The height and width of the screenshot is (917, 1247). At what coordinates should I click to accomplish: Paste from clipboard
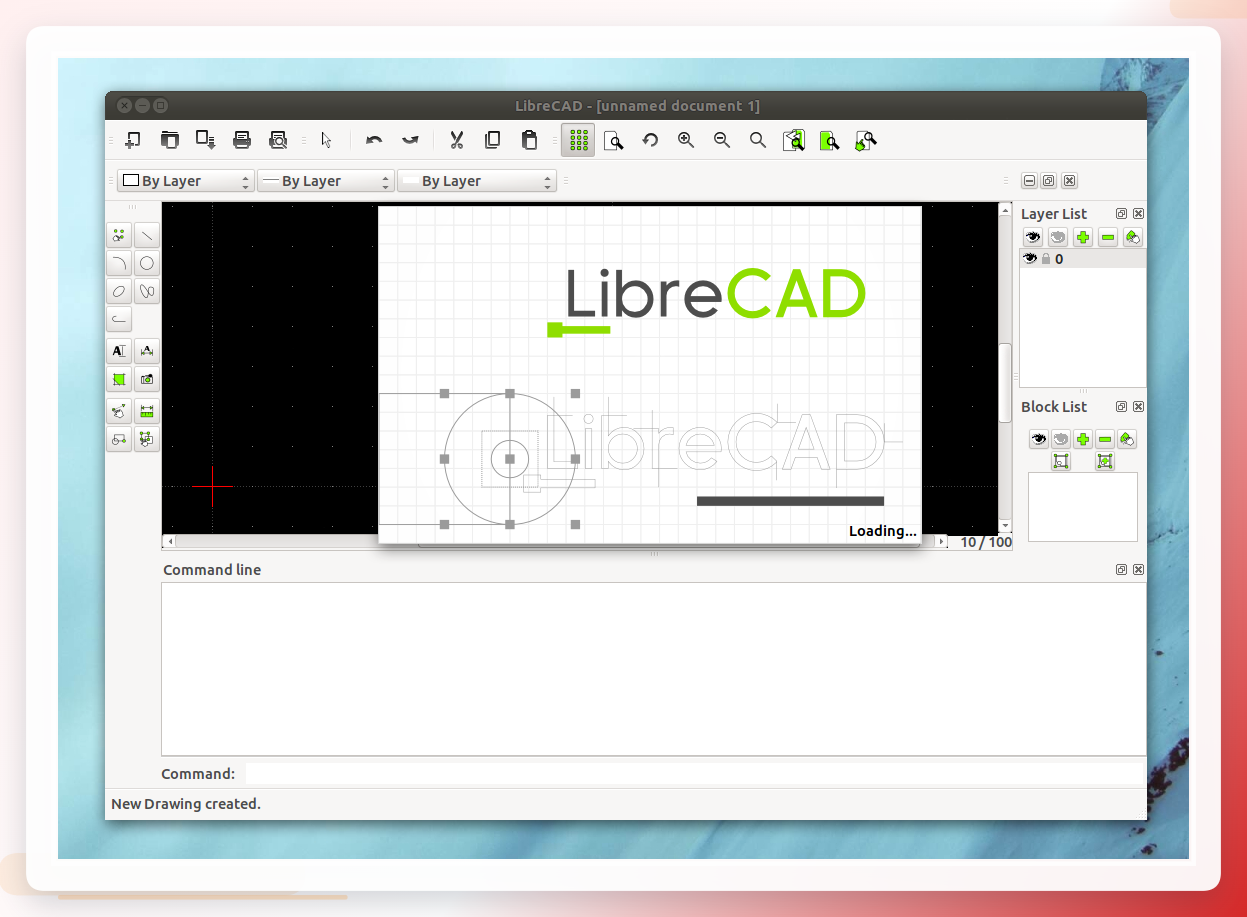[529, 140]
